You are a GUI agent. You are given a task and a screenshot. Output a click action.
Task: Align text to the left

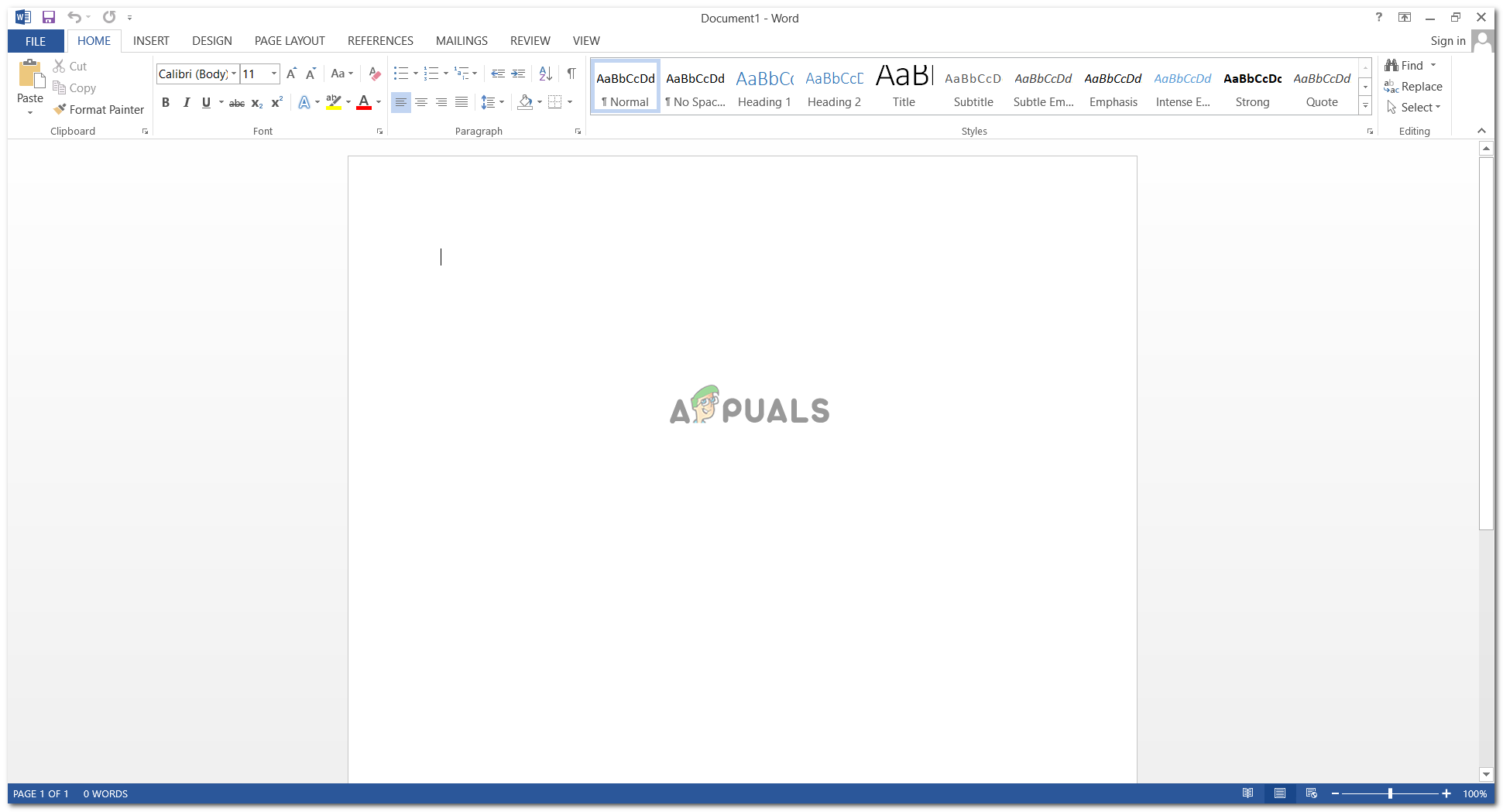[400, 102]
